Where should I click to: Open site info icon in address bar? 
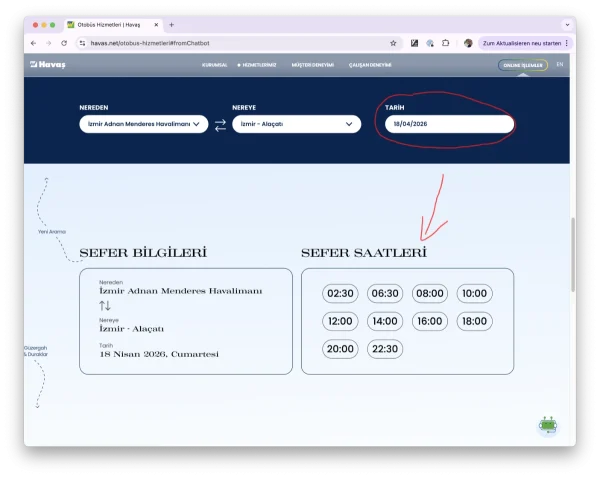(x=82, y=43)
